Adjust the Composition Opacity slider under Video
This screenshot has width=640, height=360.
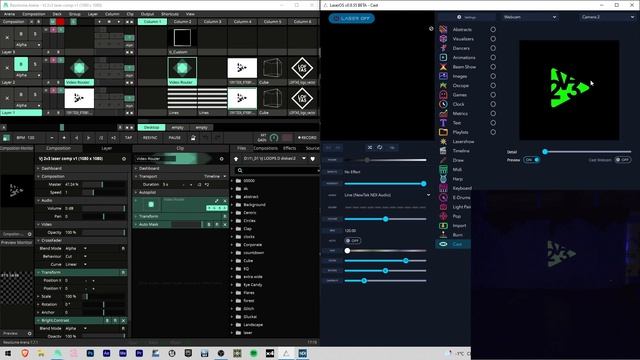coord(104,232)
